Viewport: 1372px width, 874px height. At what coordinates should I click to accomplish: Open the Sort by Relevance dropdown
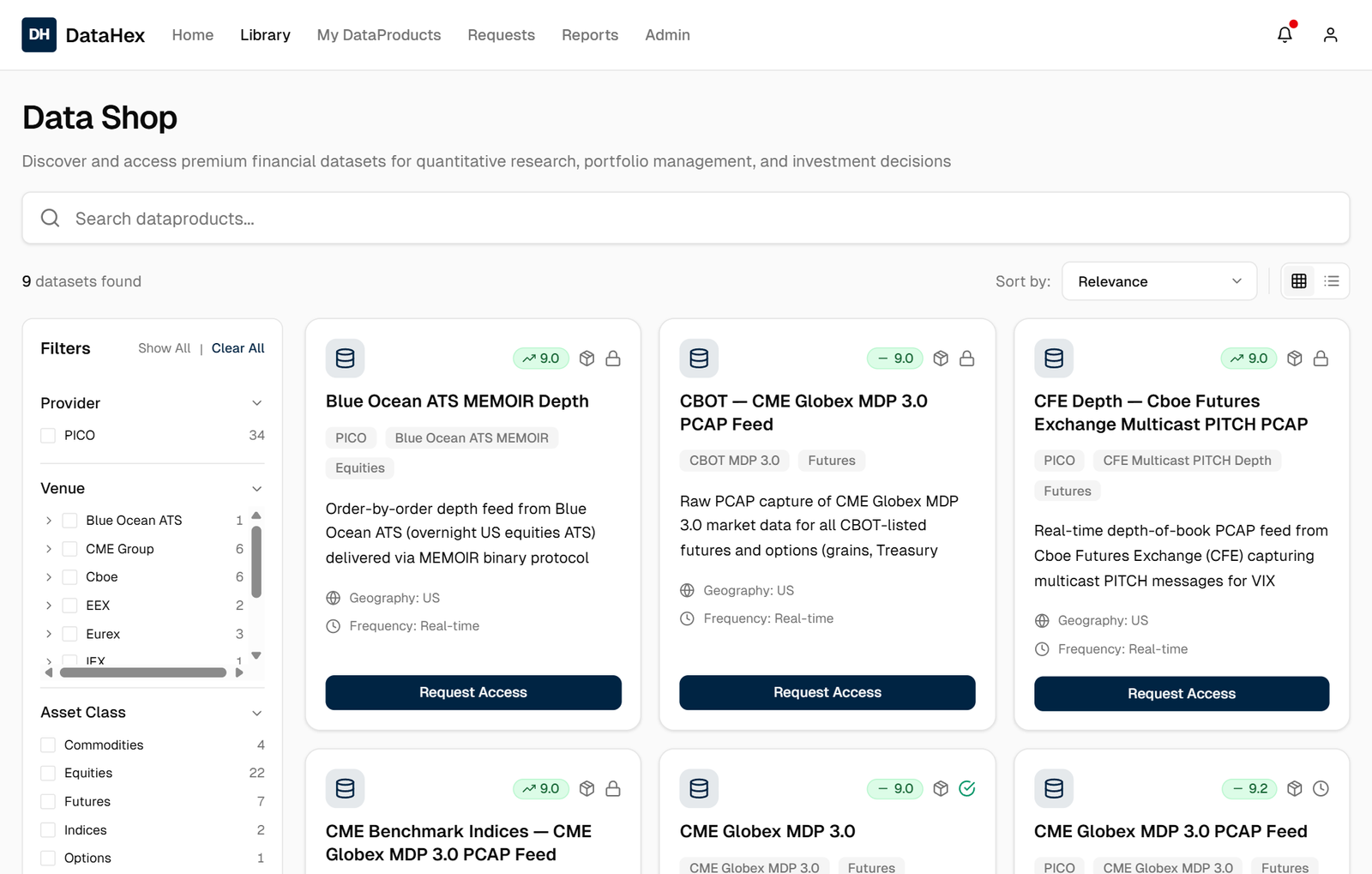click(x=1159, y=281)
